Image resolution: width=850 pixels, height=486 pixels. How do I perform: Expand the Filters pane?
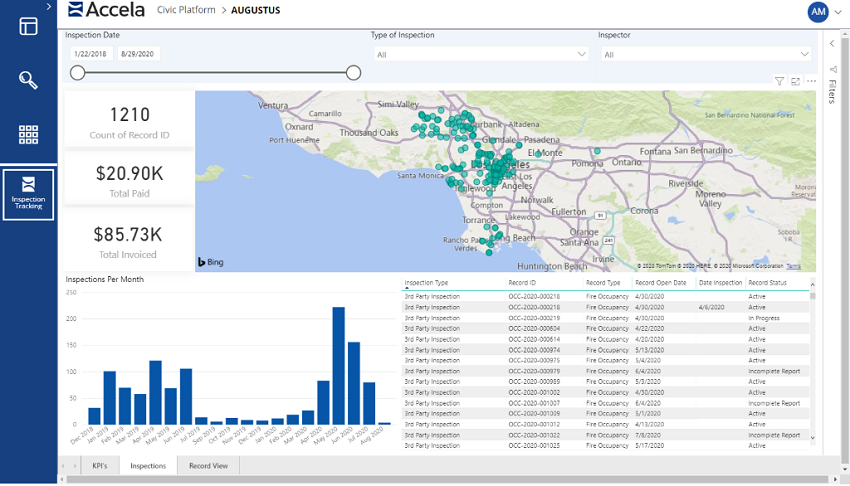click(832, 44)
